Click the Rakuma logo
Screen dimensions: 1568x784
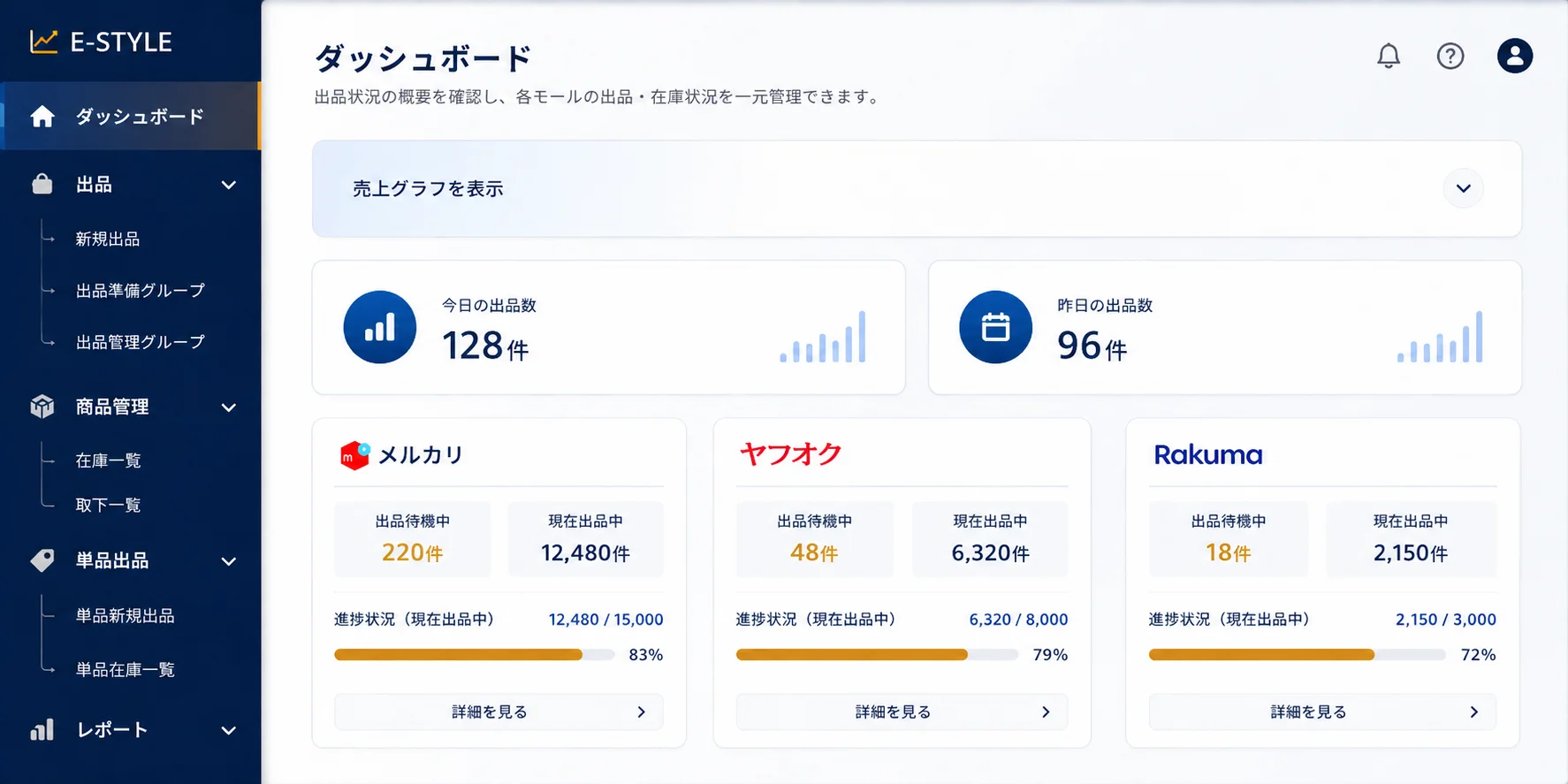tap(1208, 455)
